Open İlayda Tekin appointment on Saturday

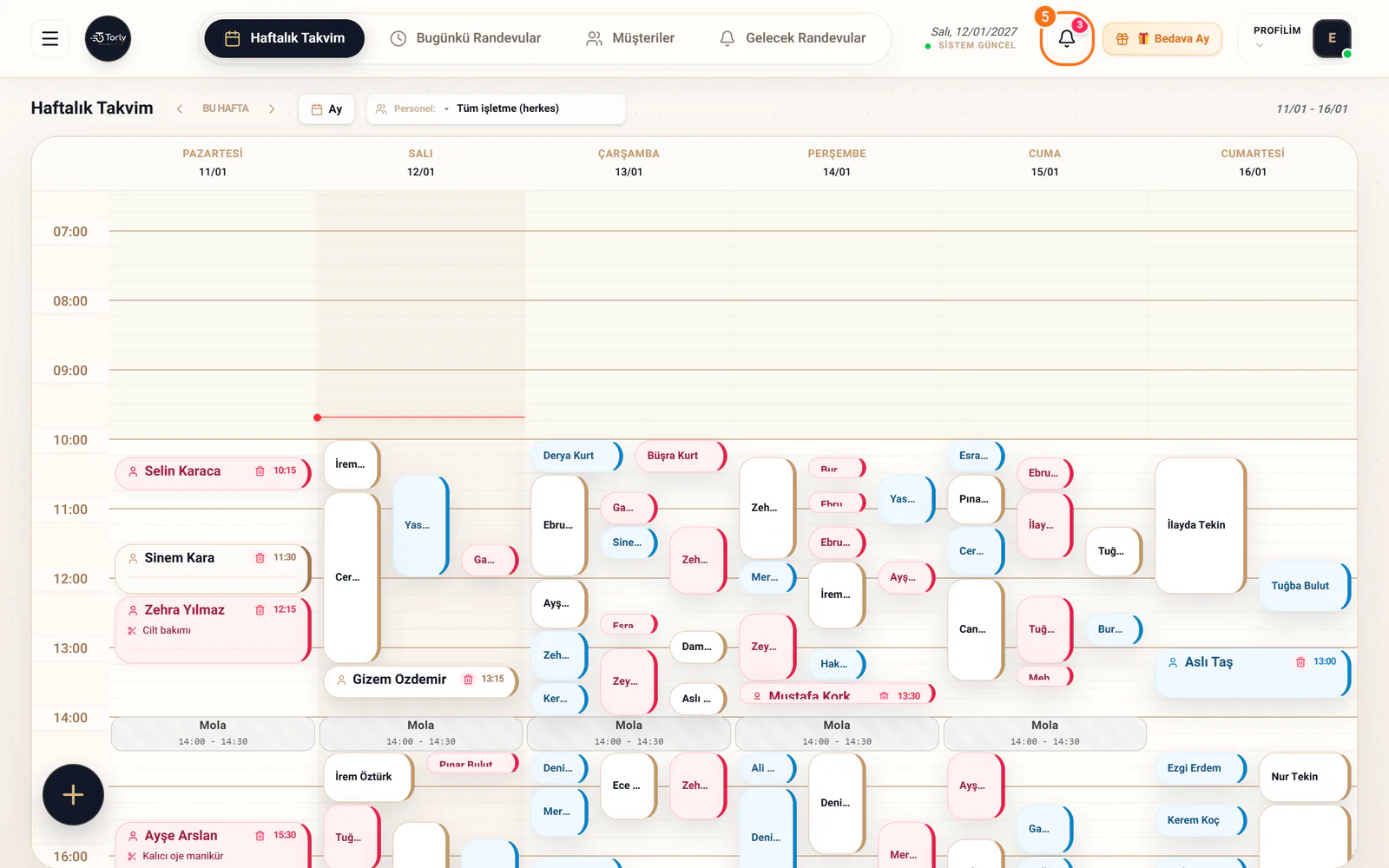point(1201,525)
